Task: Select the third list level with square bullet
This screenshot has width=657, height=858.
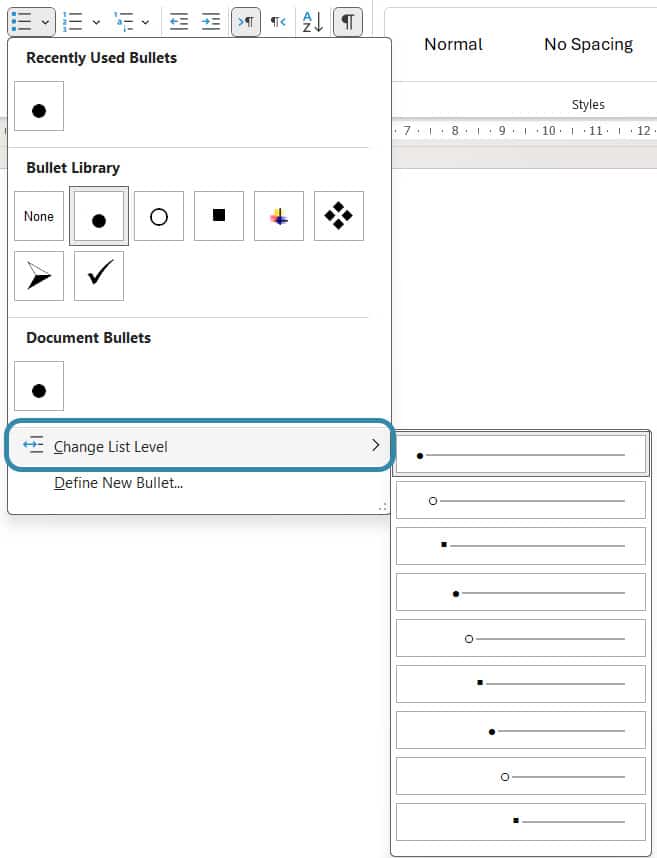Action: click(x=520, y=546)
